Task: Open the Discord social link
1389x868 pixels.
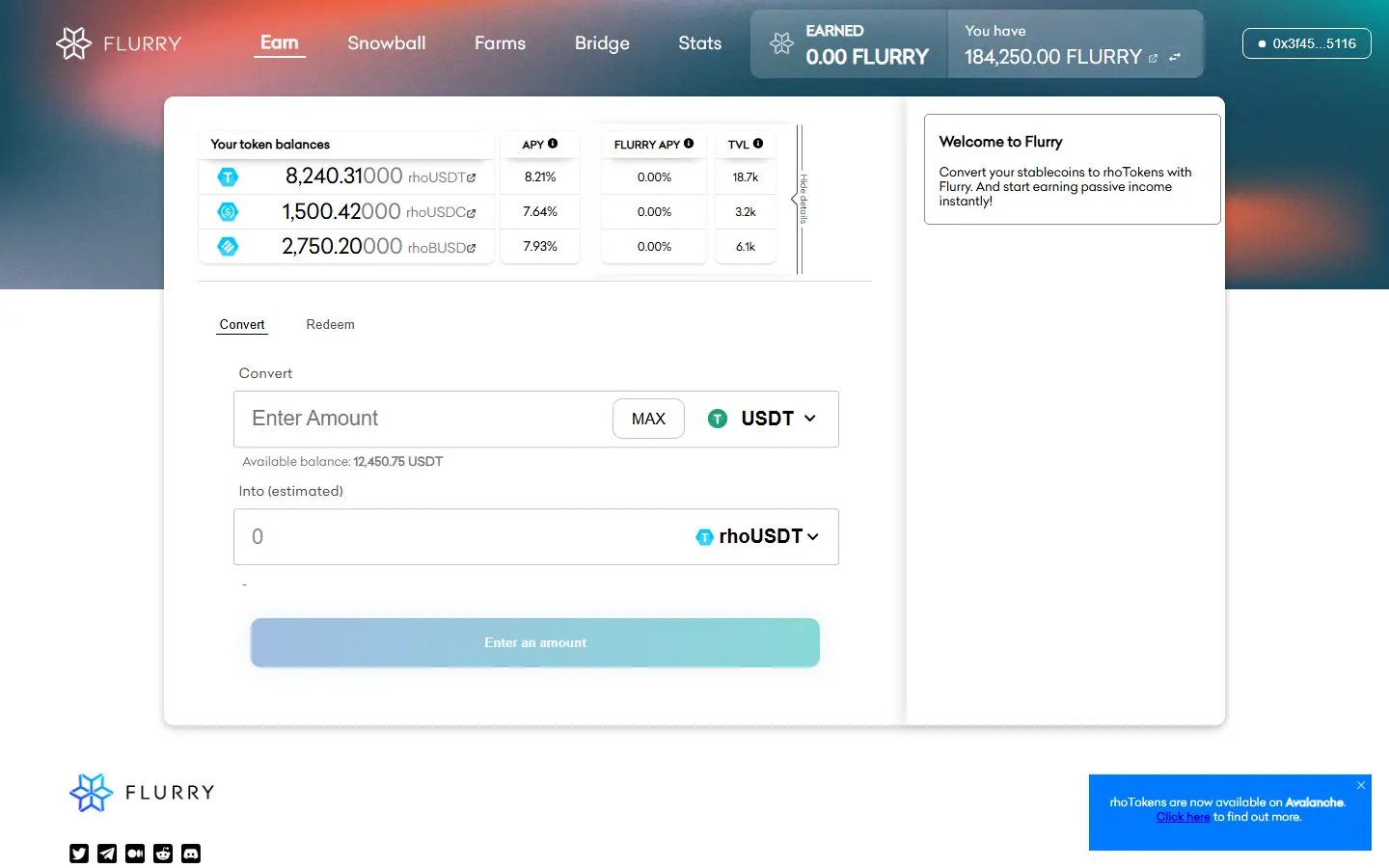Action: pos(191,854)
